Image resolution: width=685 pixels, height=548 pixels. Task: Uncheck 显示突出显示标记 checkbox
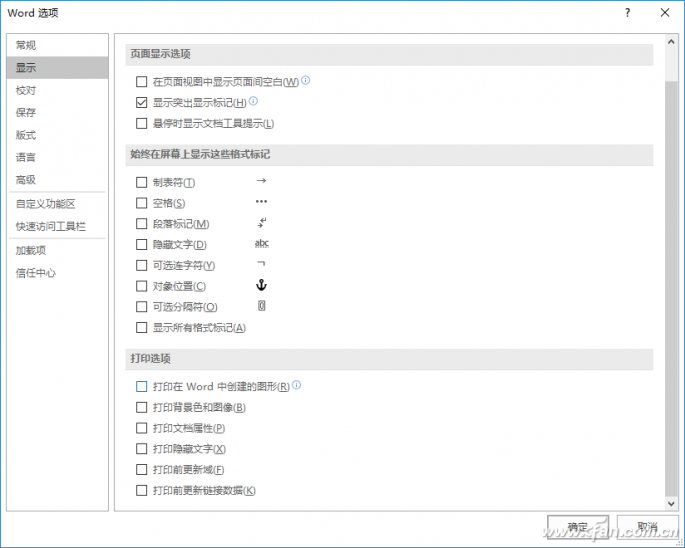point(141,102)
